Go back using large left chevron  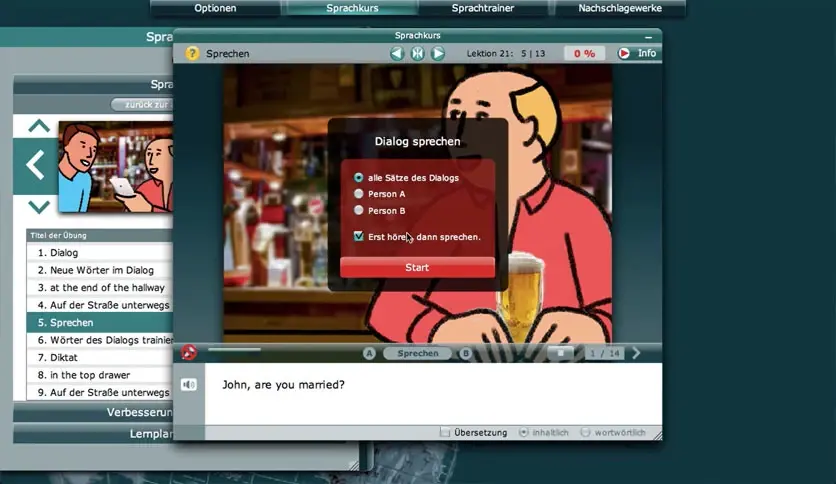[36, 165]
